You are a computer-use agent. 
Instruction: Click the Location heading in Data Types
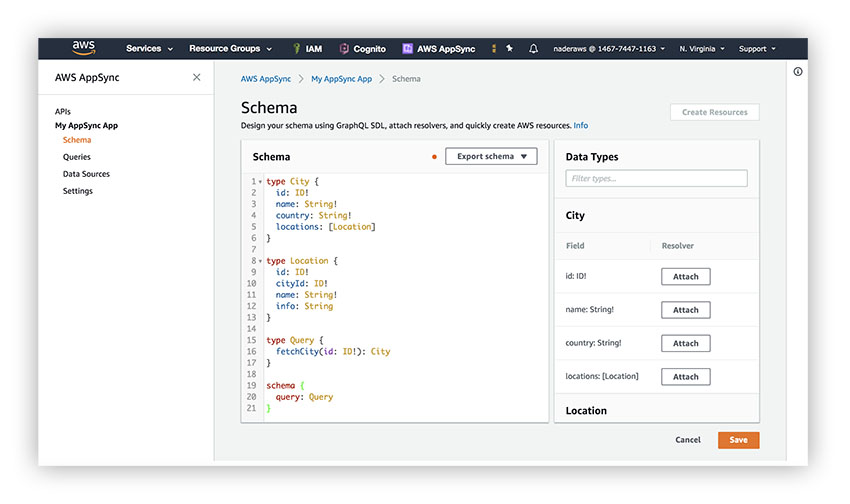[x=586, y=410]
